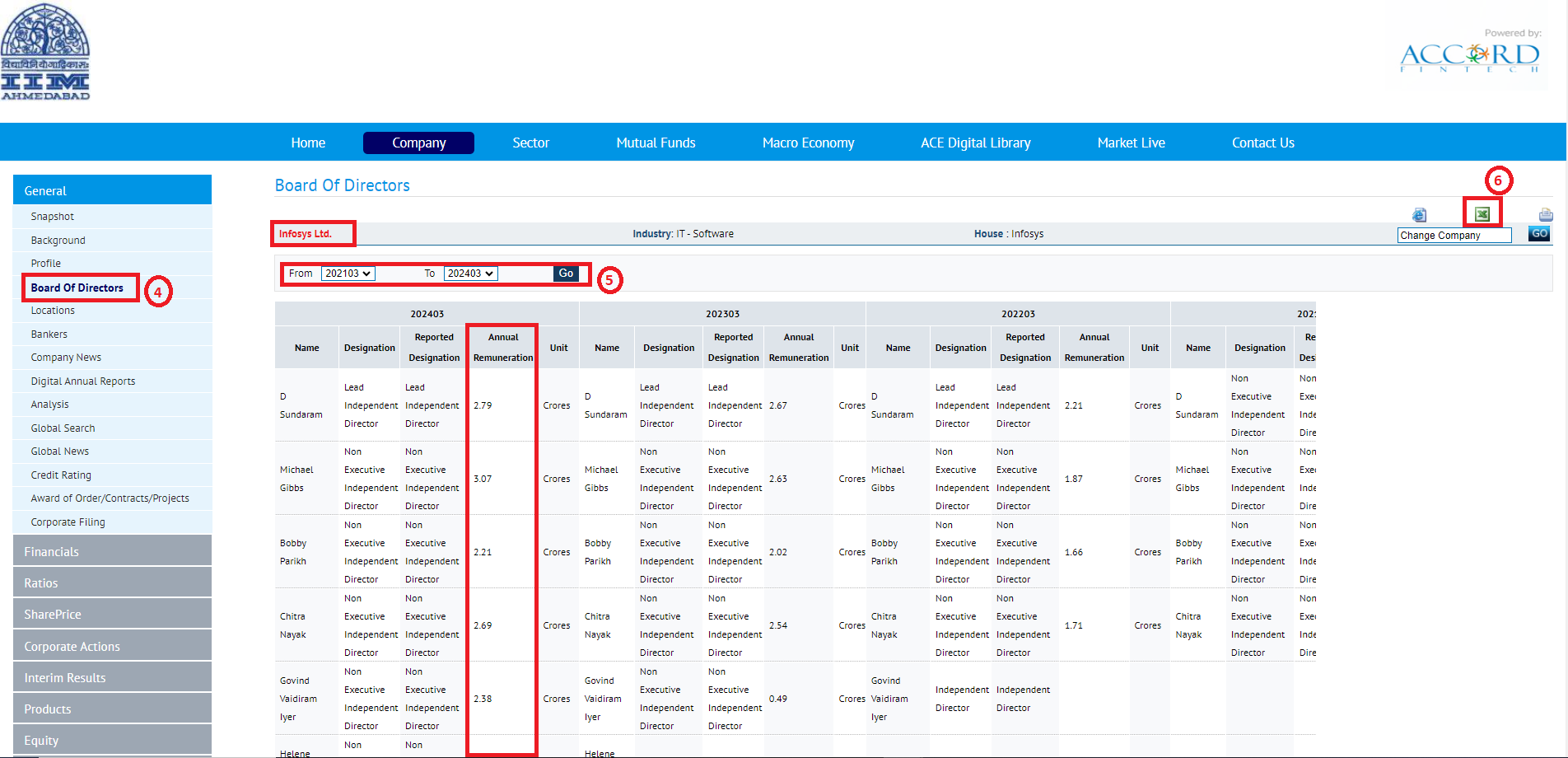This screenshot has width=1568, height=758.
Task: Click Chitra Nayak's 2.69 remuneration value
Action: (483, 625)
